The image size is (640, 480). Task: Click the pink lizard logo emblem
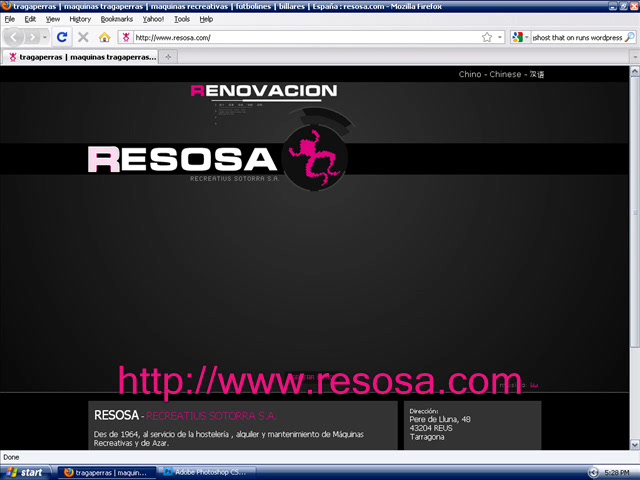coord(314,157)
